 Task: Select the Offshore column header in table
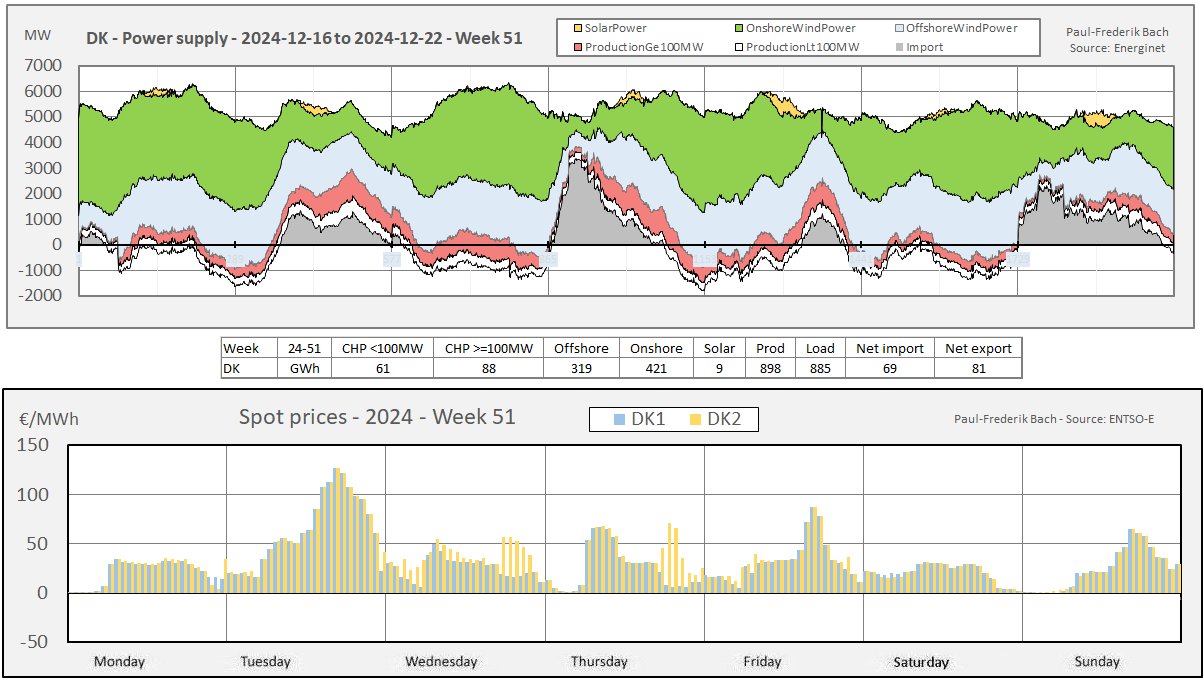[x=580, y=348]
